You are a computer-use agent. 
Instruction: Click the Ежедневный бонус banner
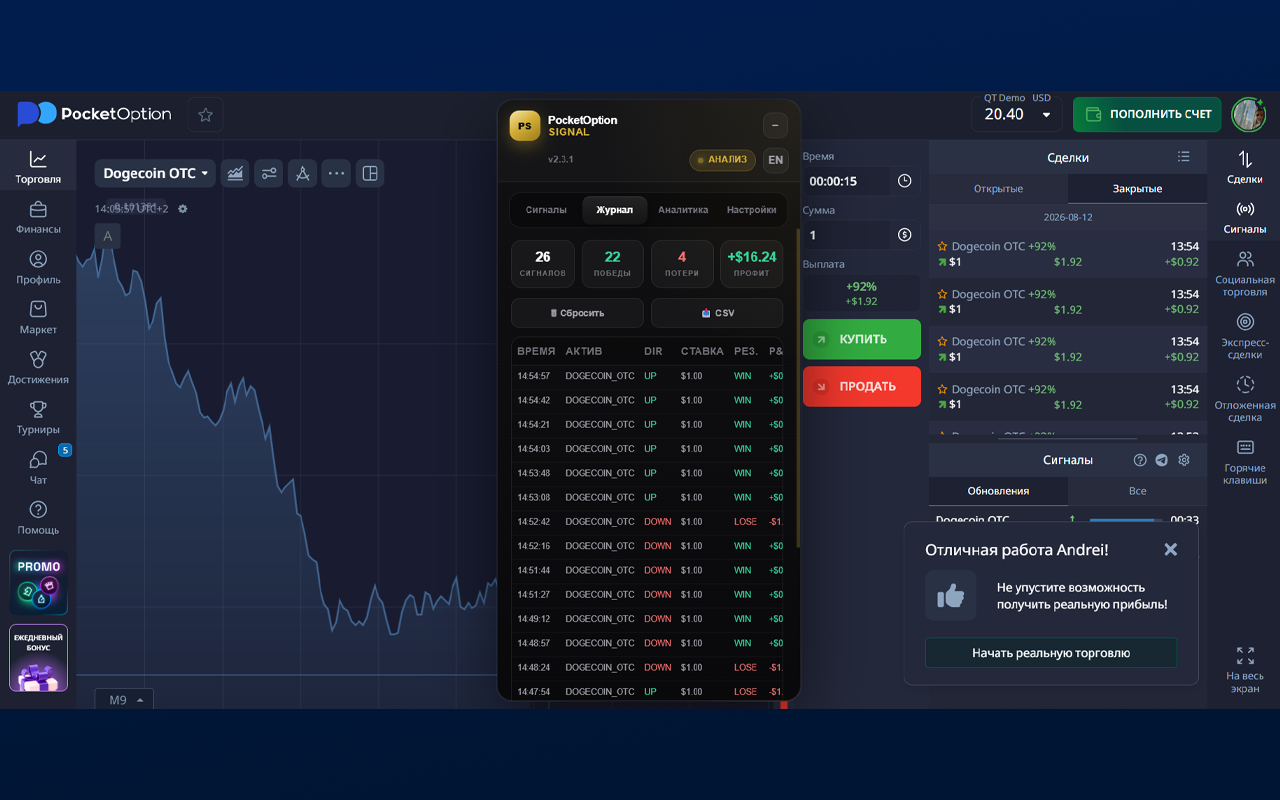coord(39,657)
